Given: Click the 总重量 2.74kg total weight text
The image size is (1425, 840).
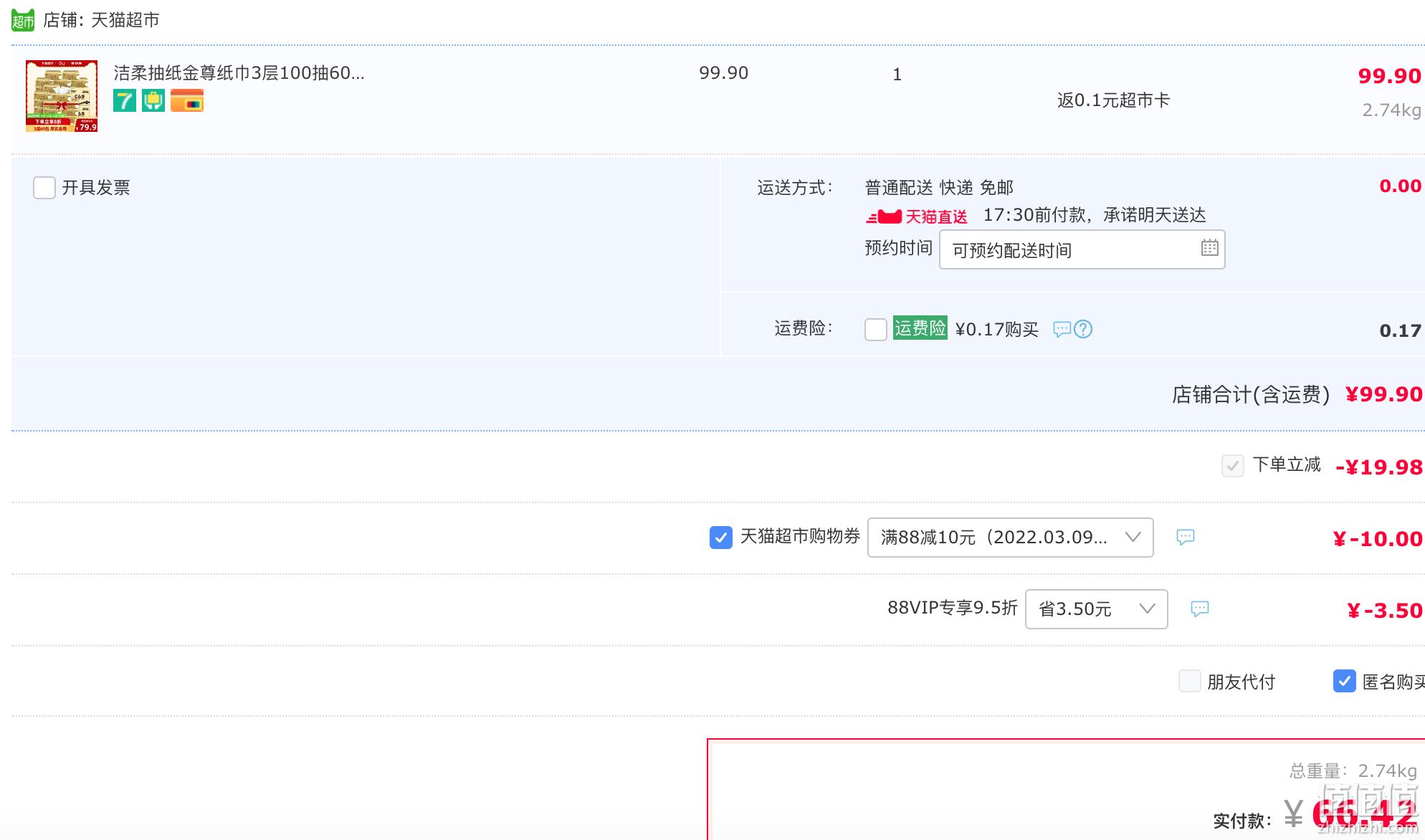Looking at the screenshot, I should pyautogui.click(x=1353, y=771).
